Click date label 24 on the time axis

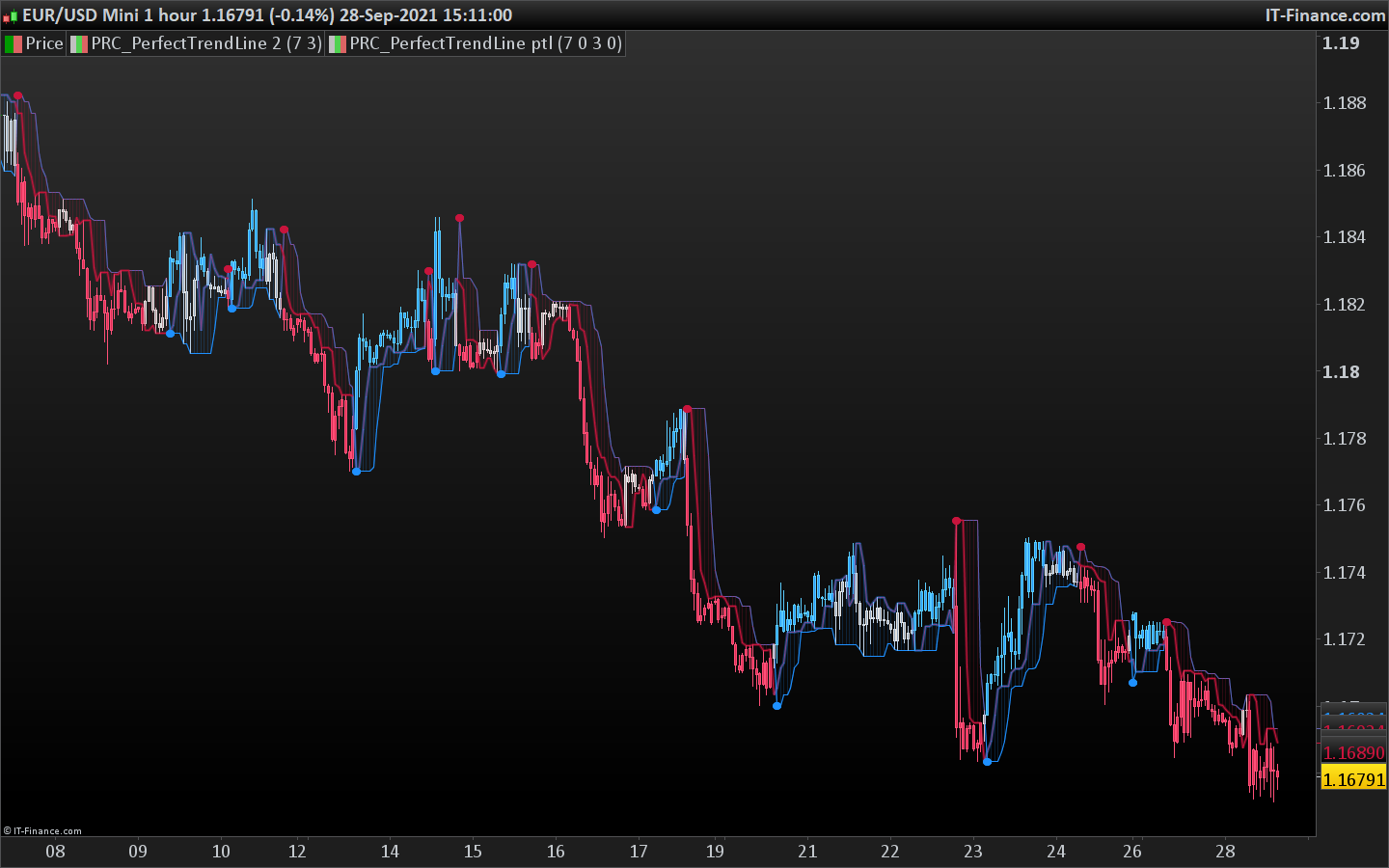tap(1056, 852)
